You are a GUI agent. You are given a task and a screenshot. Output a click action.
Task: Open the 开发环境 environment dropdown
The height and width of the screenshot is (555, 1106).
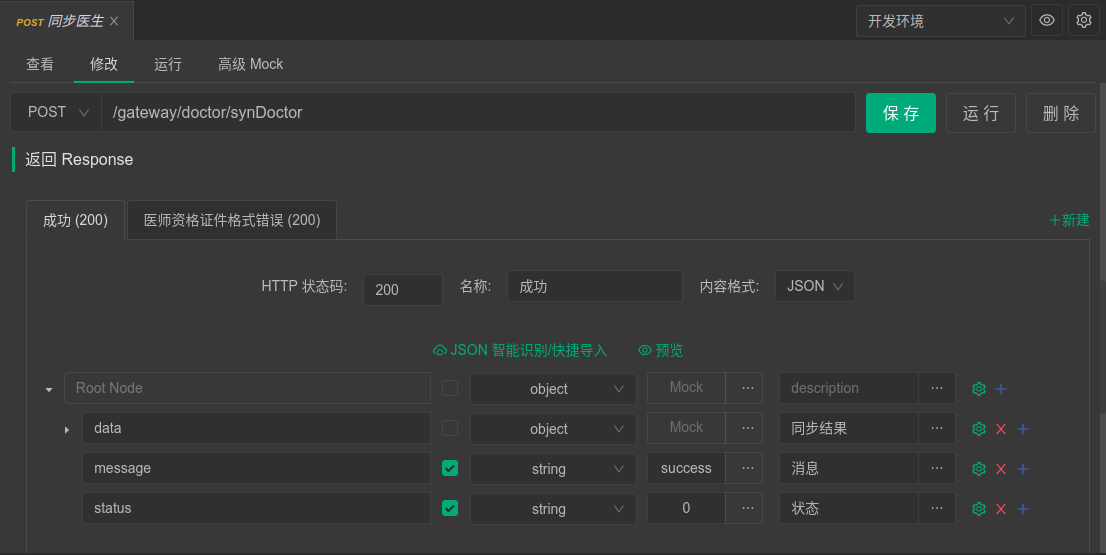tap(940, 21)
